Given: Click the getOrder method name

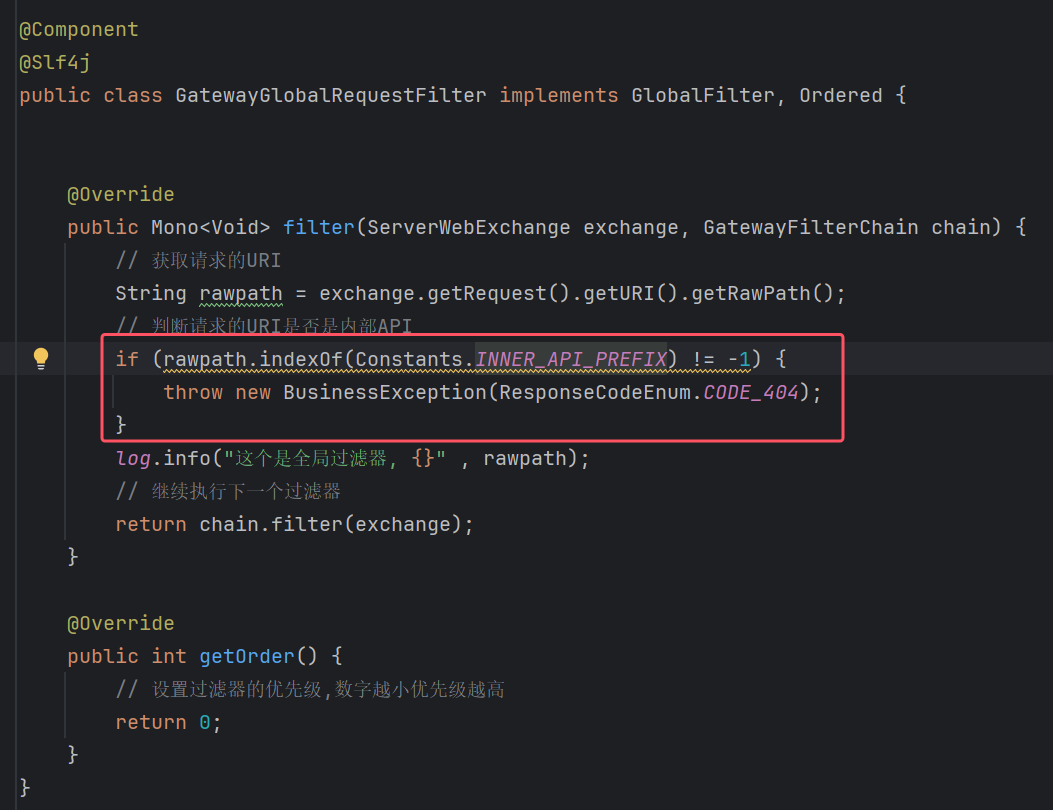Looking at the screenshot, I should (x=246, y=656).
